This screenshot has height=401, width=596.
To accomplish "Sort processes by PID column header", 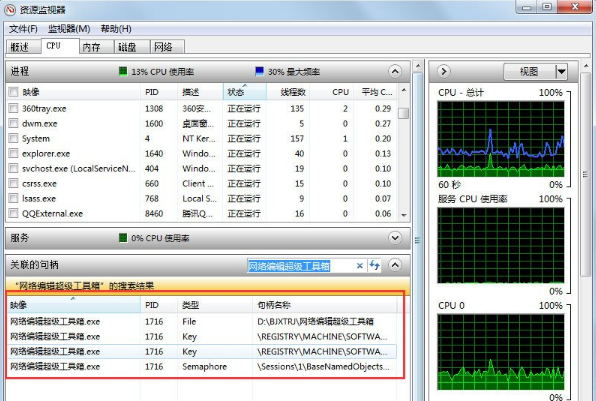I will (159, 92).
